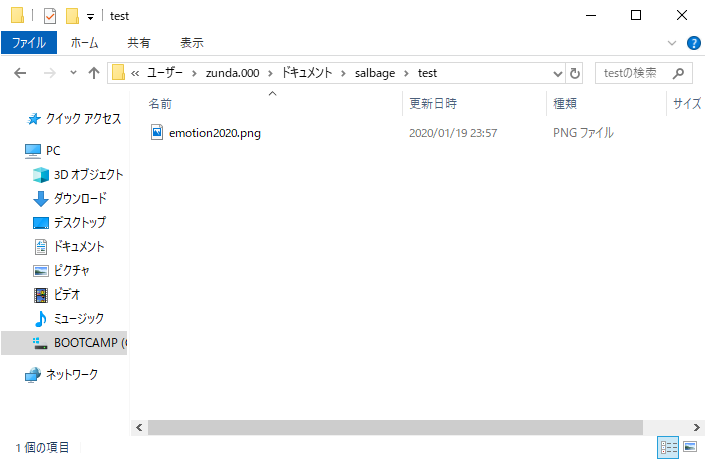The image size is (706, 460).
Task: Click the search magnifier icon
Action: pyautogui.click(x=678, y=73)
